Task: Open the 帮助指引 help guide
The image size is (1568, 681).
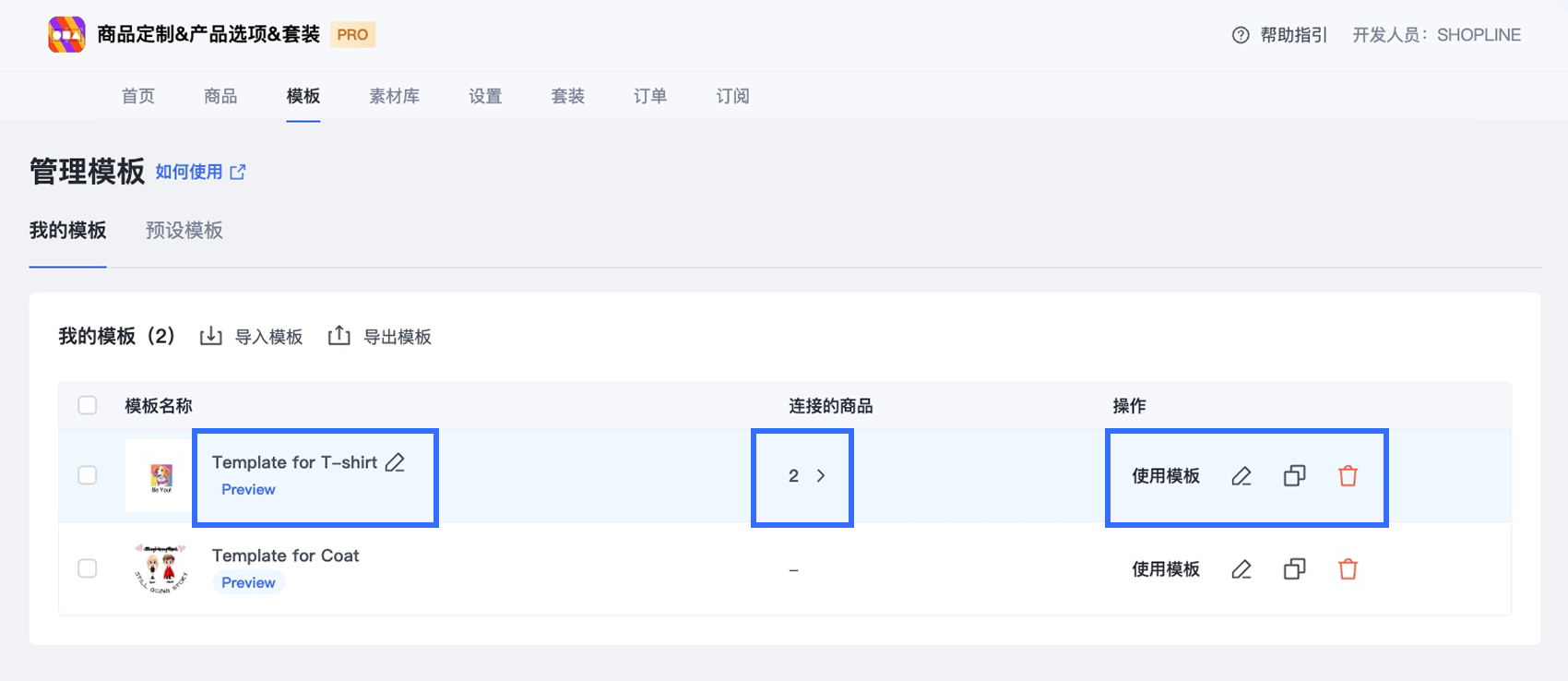Action: pyautogui.click(x=1280, y=35)
